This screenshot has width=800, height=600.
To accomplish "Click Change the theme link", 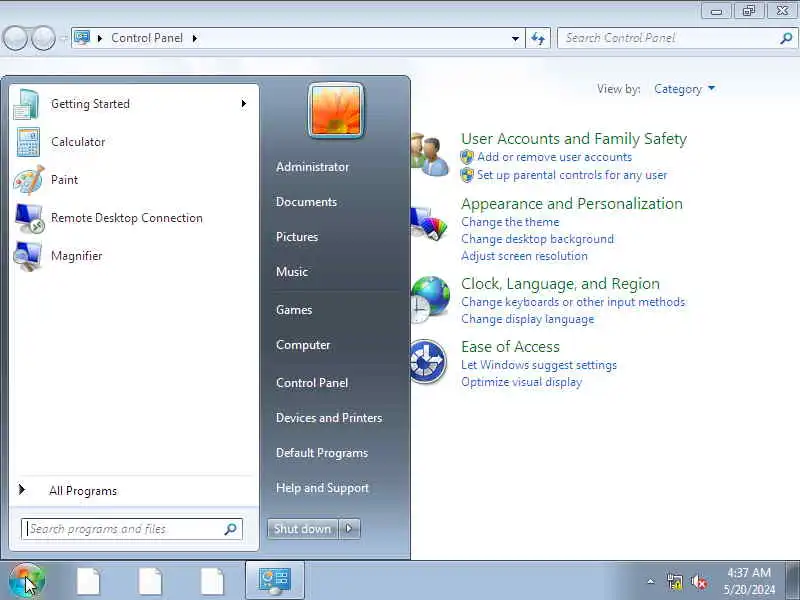I will tap(510, 222).
